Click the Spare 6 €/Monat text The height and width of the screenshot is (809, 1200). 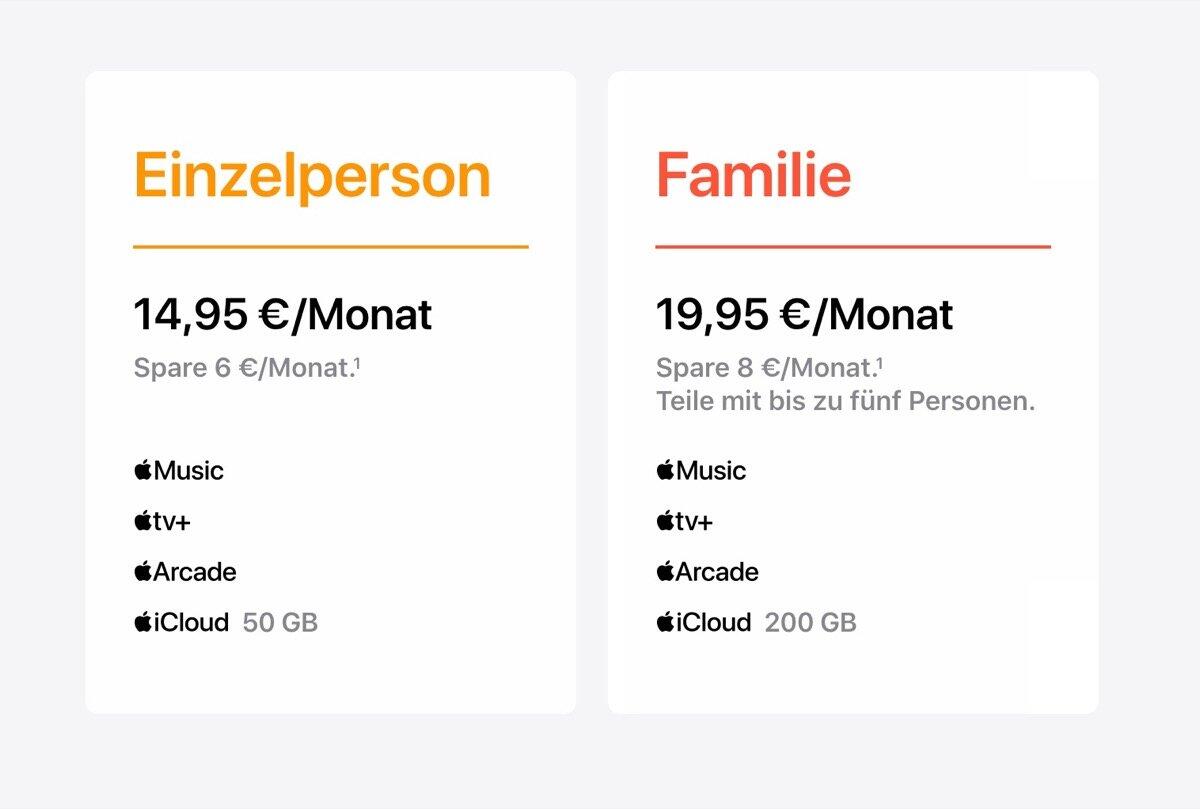click(x=243, y=368)
